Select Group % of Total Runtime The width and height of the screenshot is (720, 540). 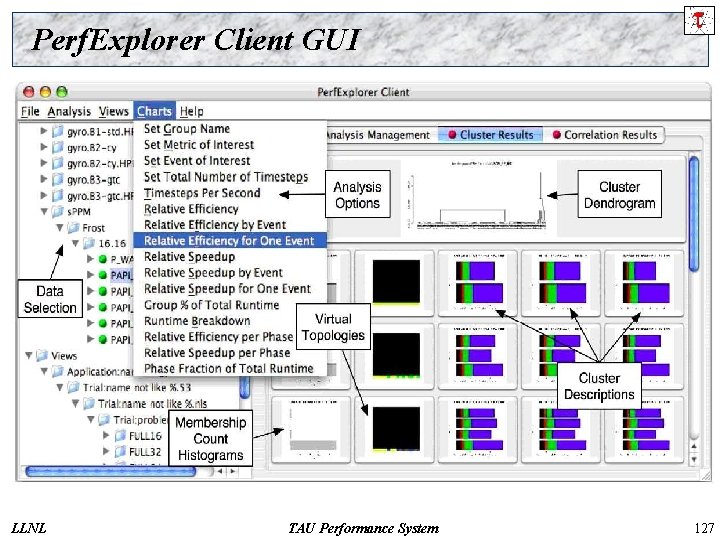[x=230, y=305]
